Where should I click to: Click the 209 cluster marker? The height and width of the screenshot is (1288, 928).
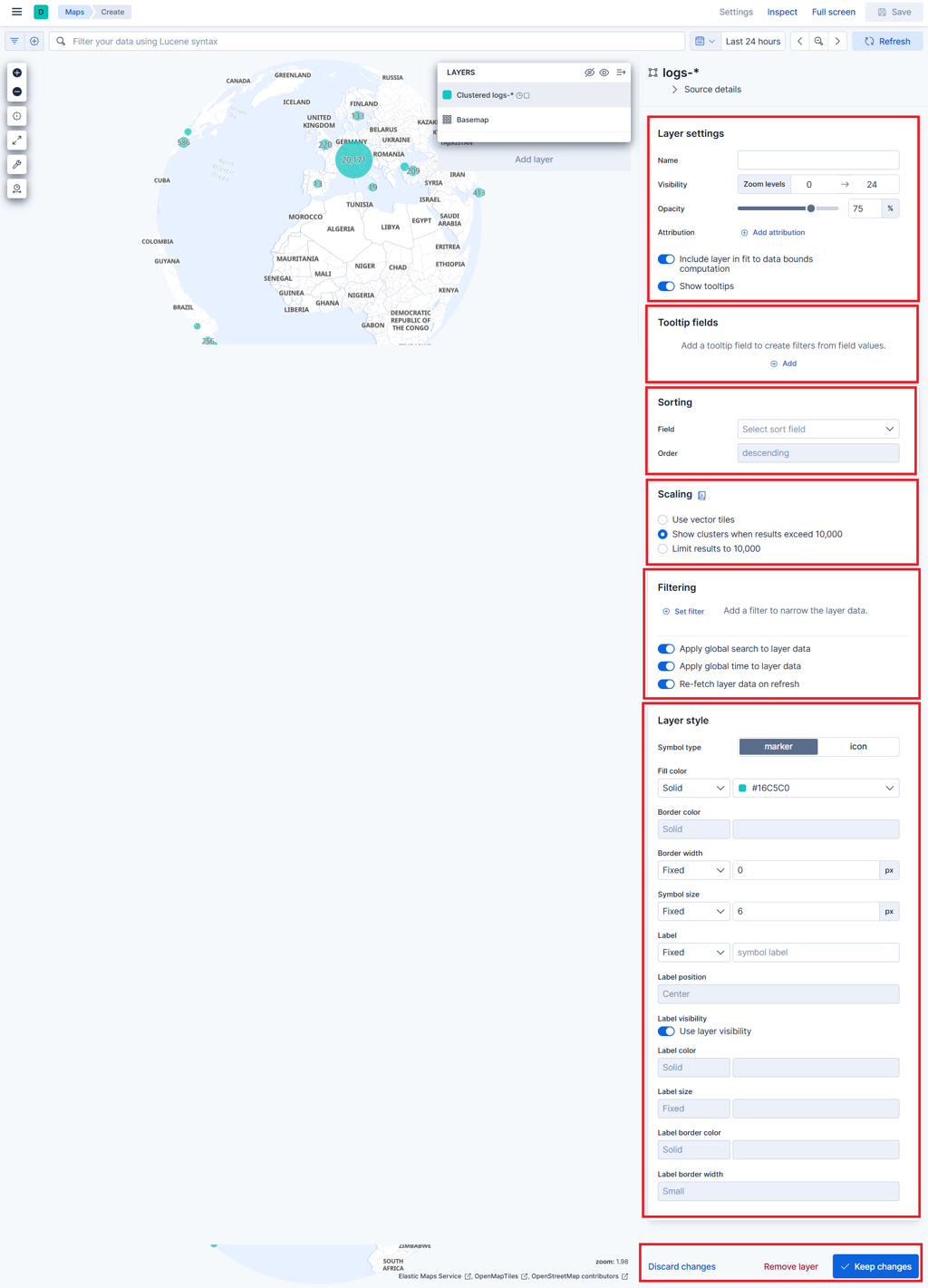coord(412,170)
